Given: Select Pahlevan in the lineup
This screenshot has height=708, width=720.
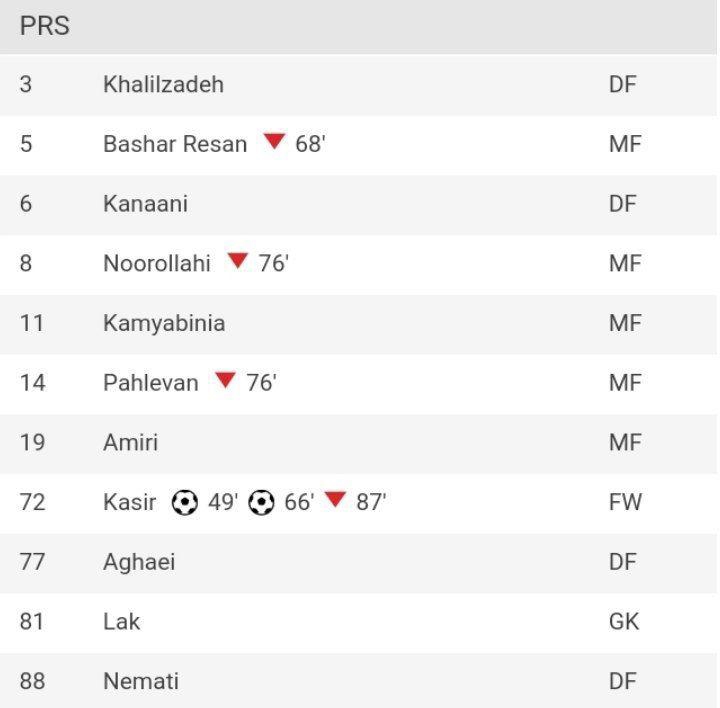Looking at the screenshot, I should pos(150,383).
